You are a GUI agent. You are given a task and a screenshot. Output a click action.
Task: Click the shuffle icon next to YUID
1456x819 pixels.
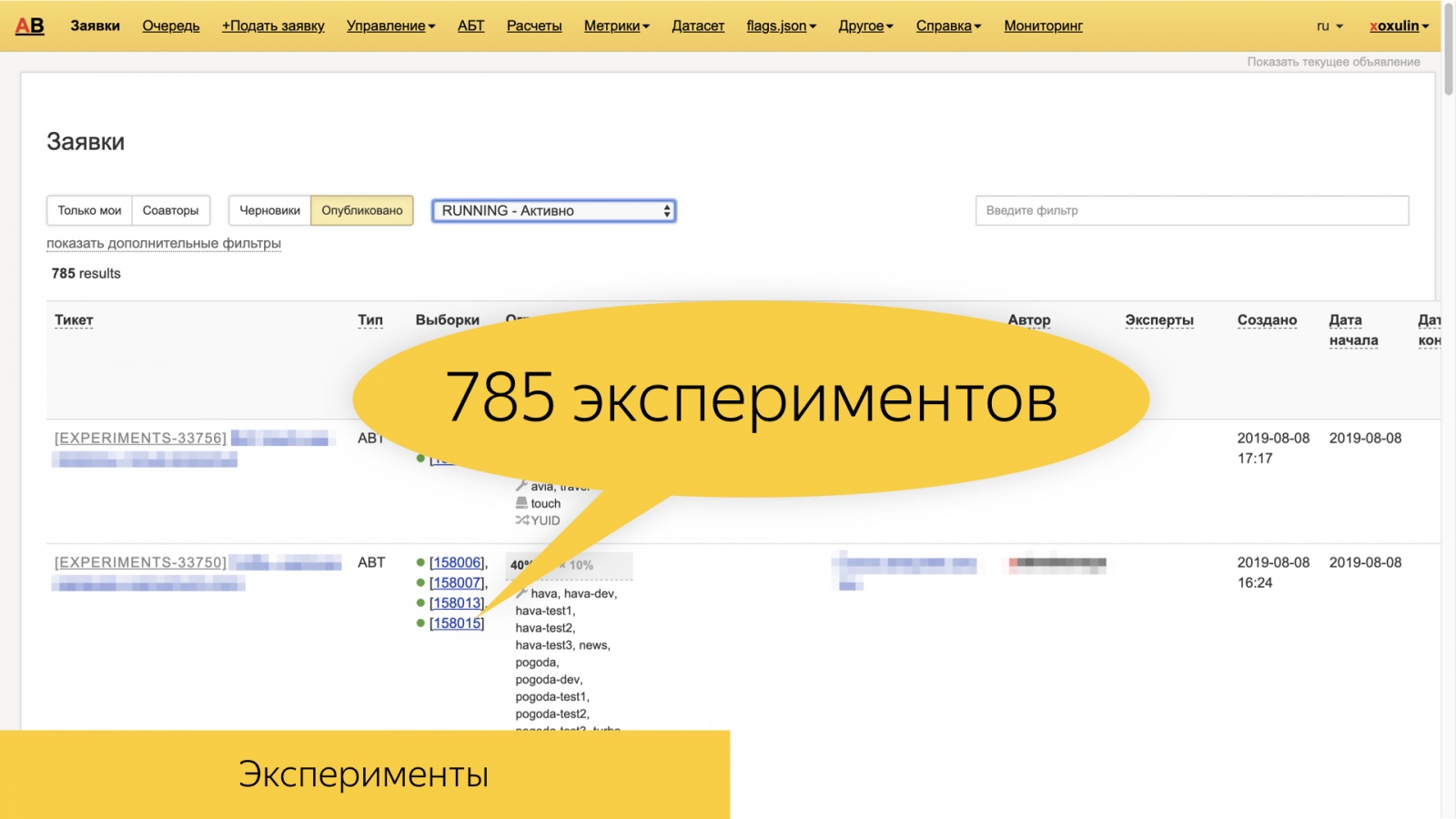pos(521,521)
